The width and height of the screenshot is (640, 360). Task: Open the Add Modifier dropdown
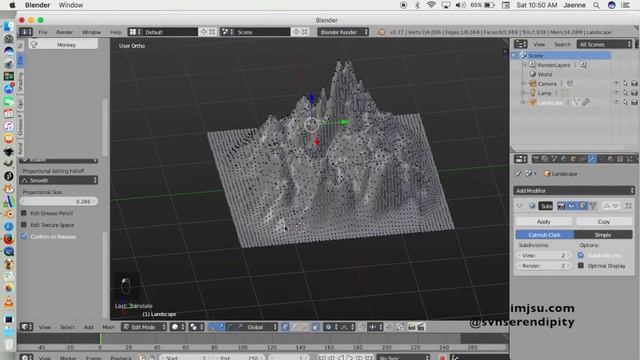[x=573, y=191]
